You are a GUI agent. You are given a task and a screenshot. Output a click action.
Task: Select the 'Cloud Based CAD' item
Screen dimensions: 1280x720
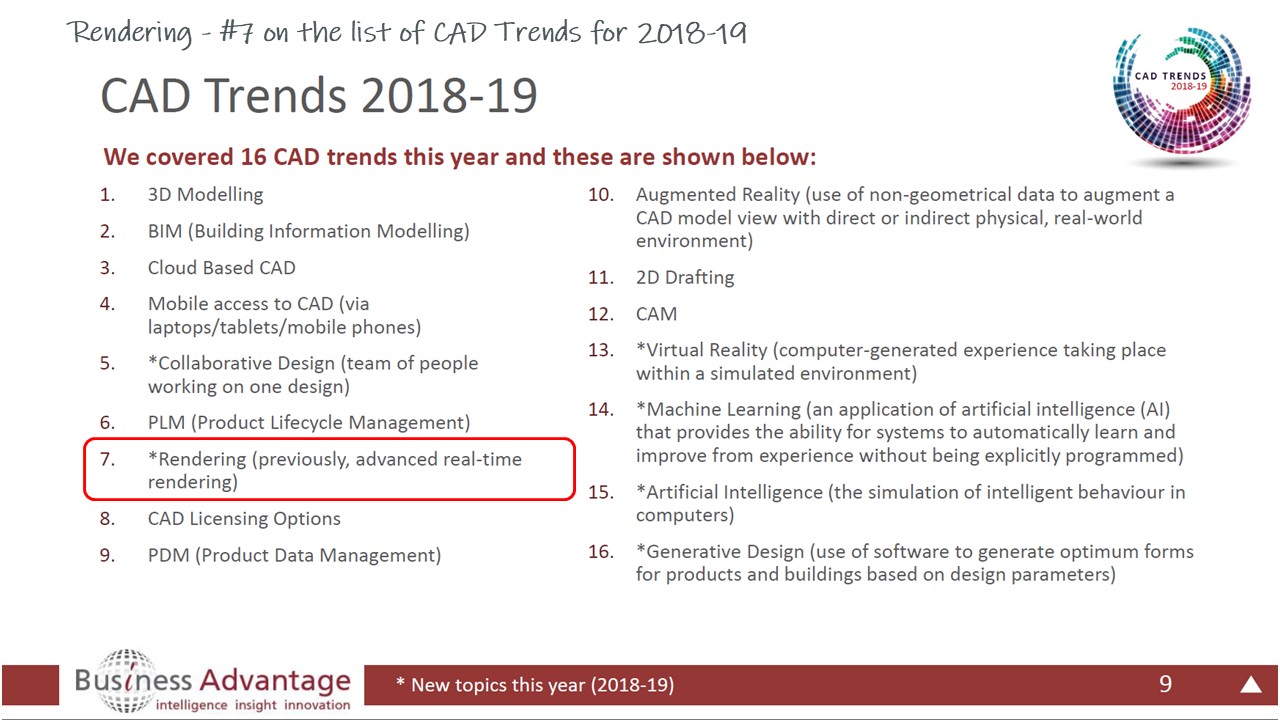tap(222, 268)
